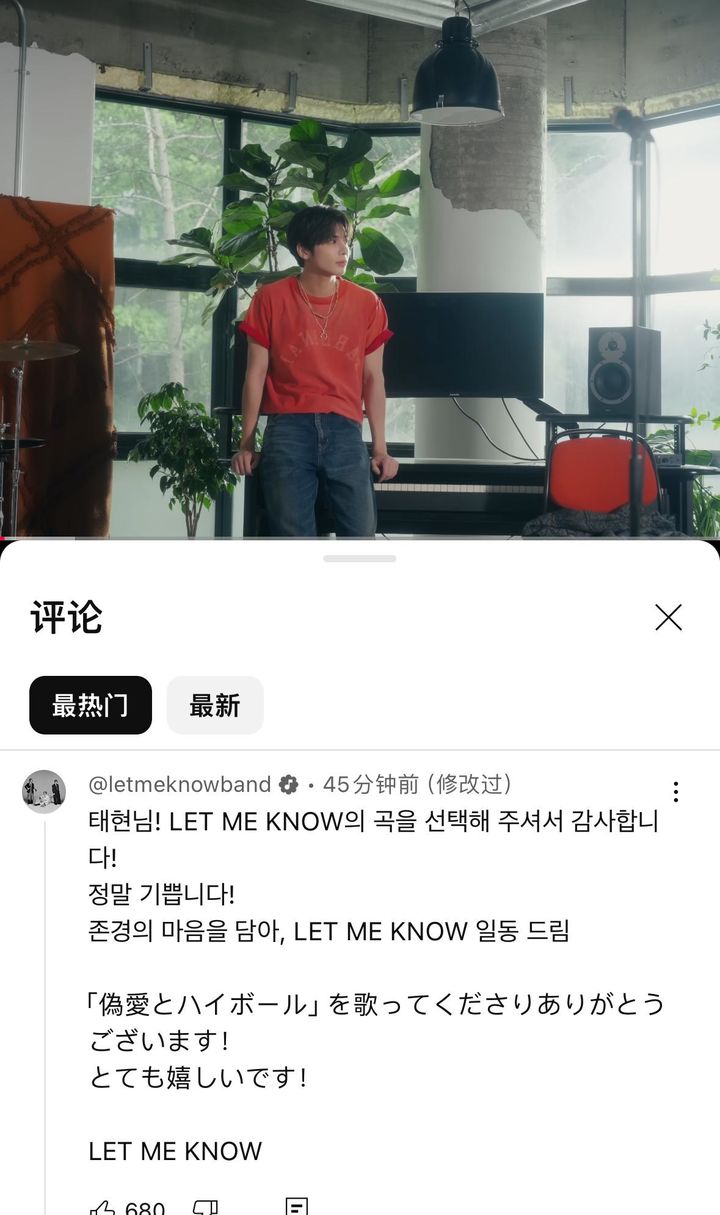Open the three-dot comment options menu

[x=676, y=792]
